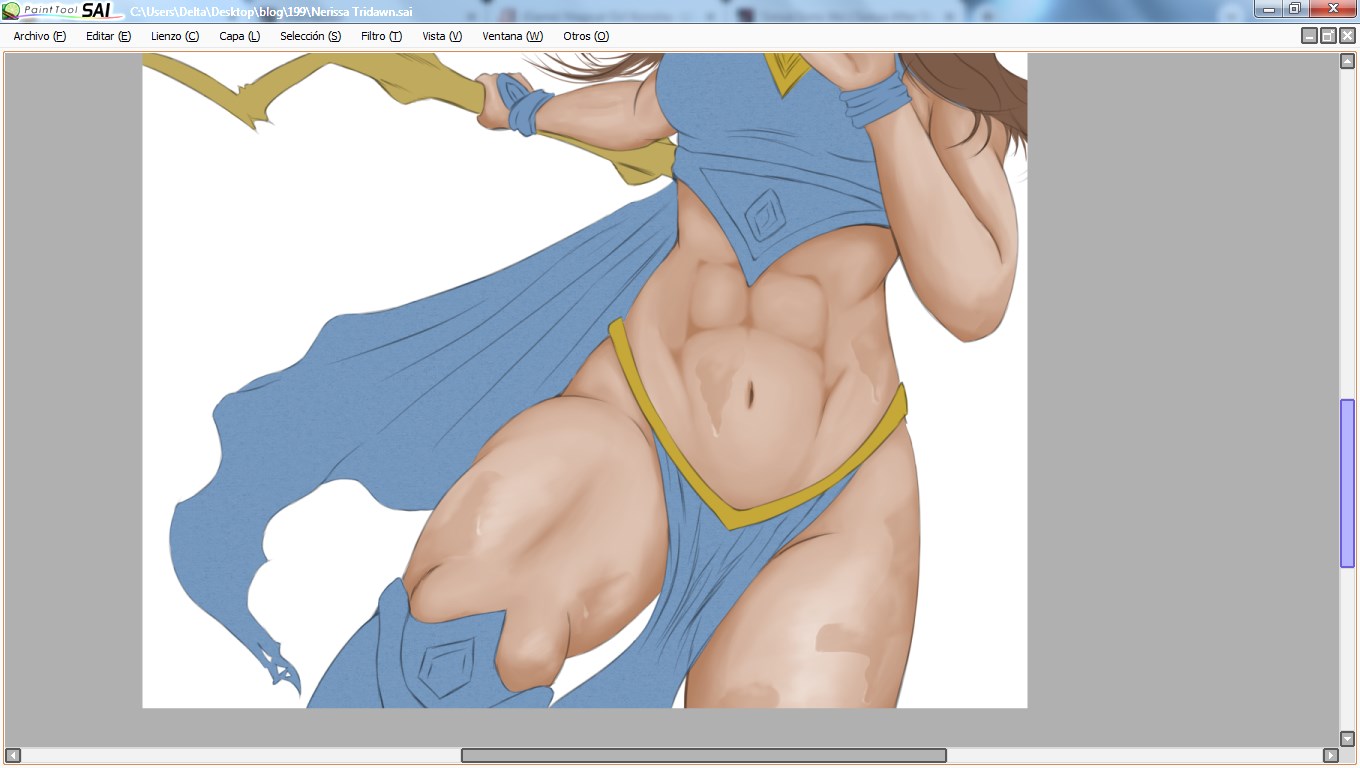Viewport: 1360px width, 768px height.
Task: Open the Editar menu
Action: pos(108,36)
